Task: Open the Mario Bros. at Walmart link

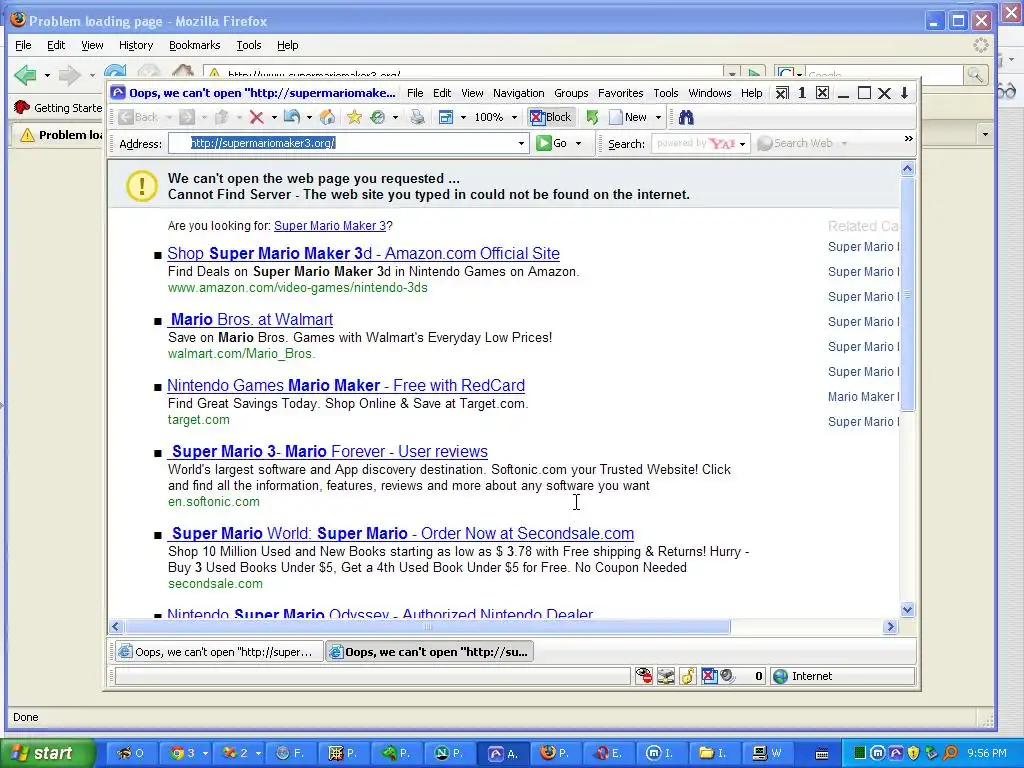Action: pos(251,319)
